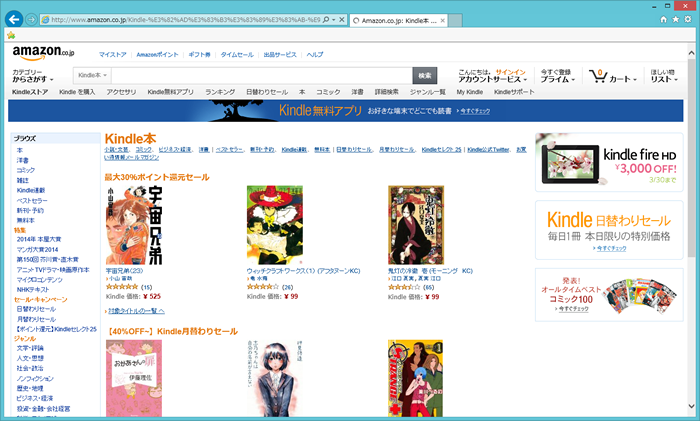This screenshot has width=700, height=421.
Task: Open 鬼灯の冷徹 book cover thumbnail
Action: (x=416, y=225)
